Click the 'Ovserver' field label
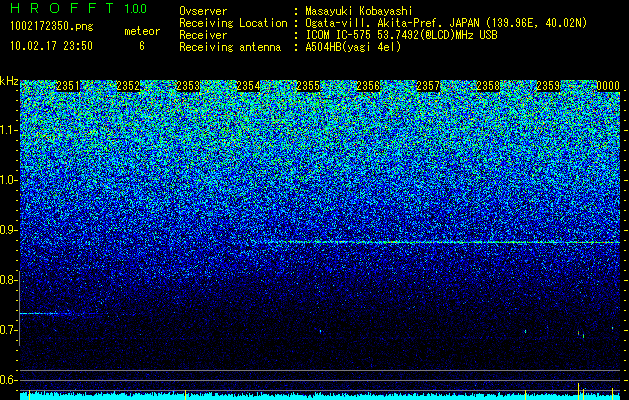The height and width of the screenshot is (400, 629). coord(203,11)
